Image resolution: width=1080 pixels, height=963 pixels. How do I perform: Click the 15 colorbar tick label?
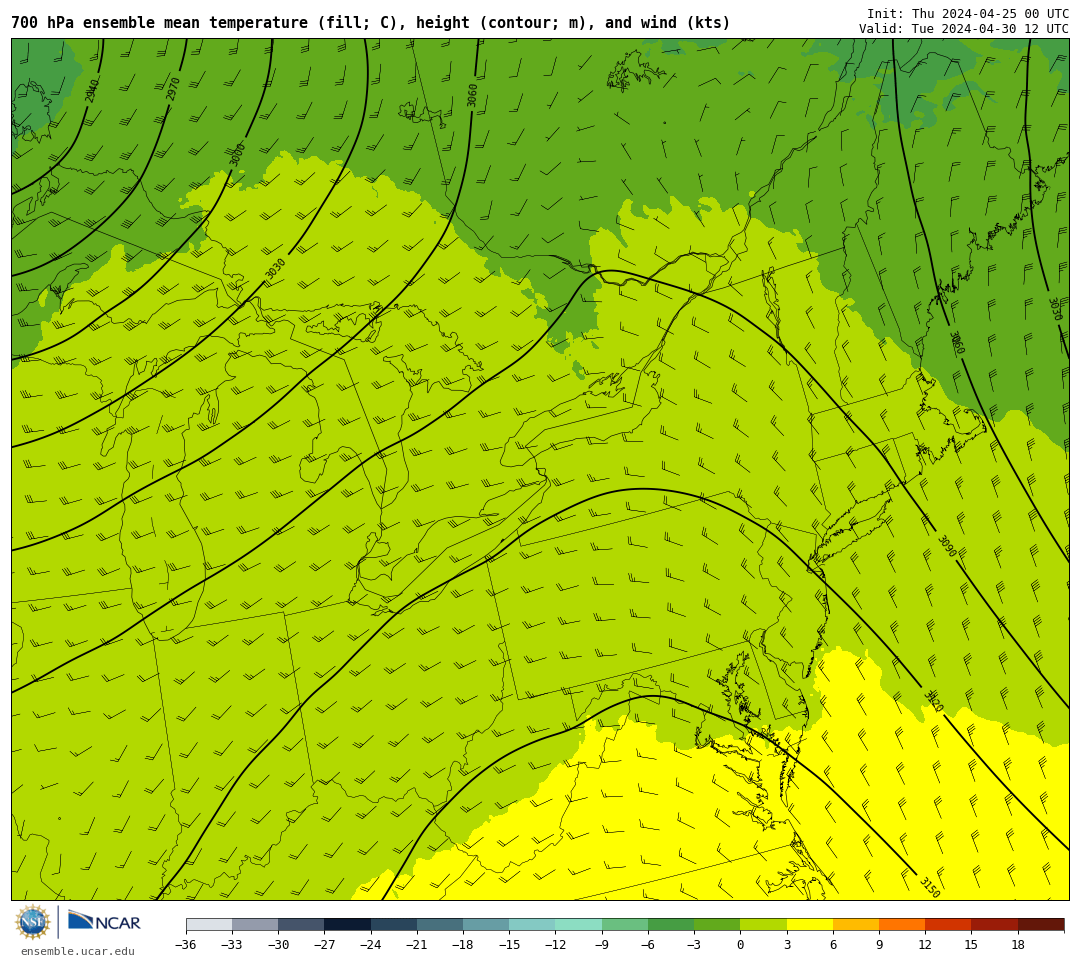pos(971,944)
